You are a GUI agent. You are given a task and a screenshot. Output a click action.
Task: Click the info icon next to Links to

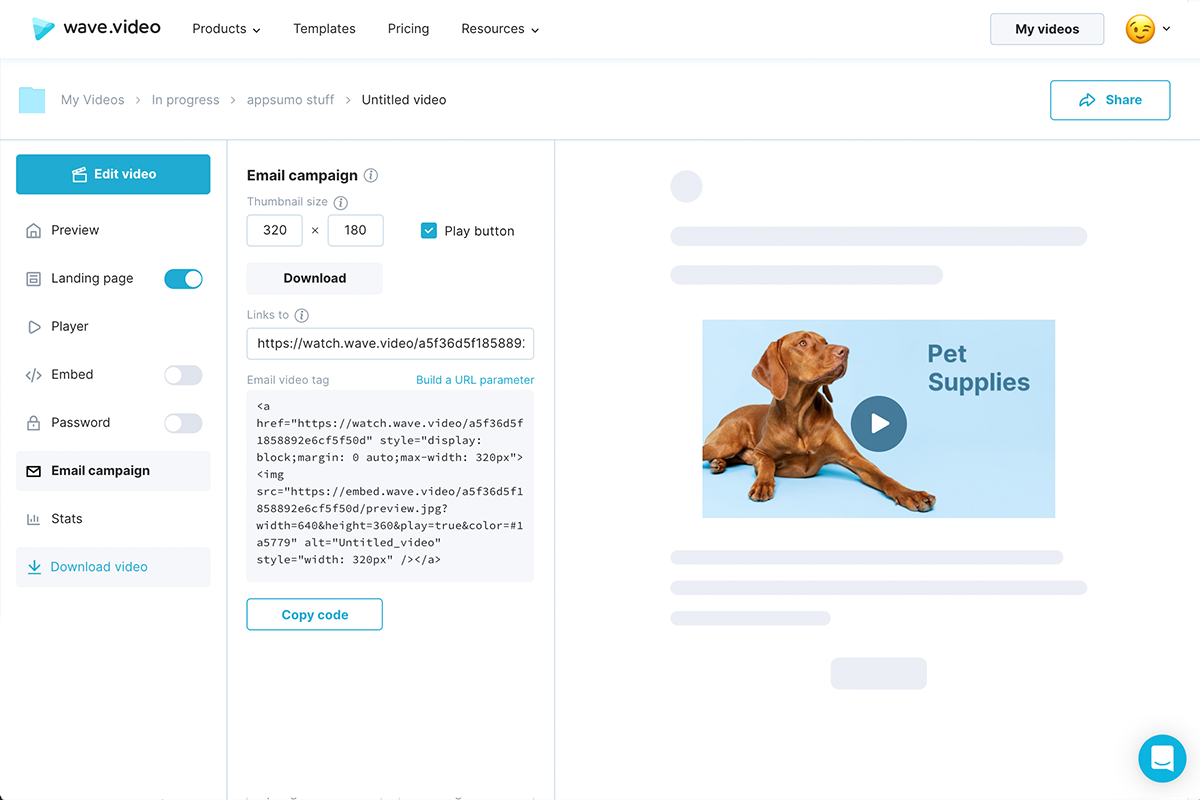coord(302,315)
